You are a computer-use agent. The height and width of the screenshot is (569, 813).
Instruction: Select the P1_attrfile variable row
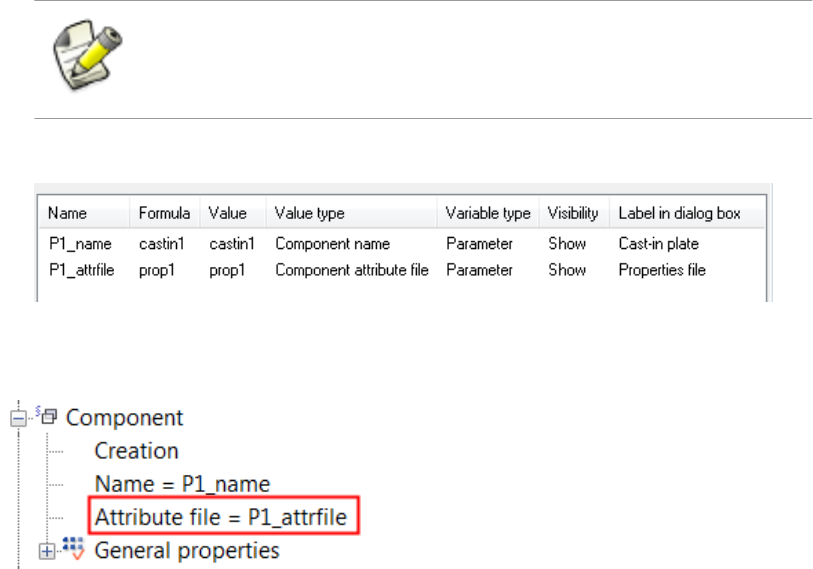coord(76,269)
